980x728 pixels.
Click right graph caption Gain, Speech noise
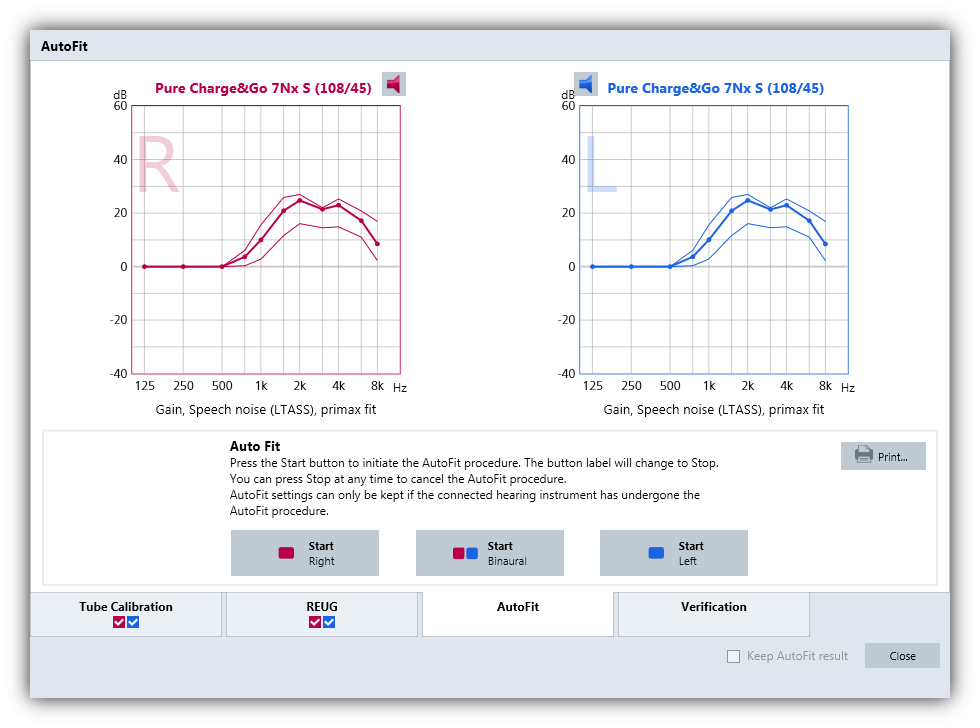(x=266, y=409)
